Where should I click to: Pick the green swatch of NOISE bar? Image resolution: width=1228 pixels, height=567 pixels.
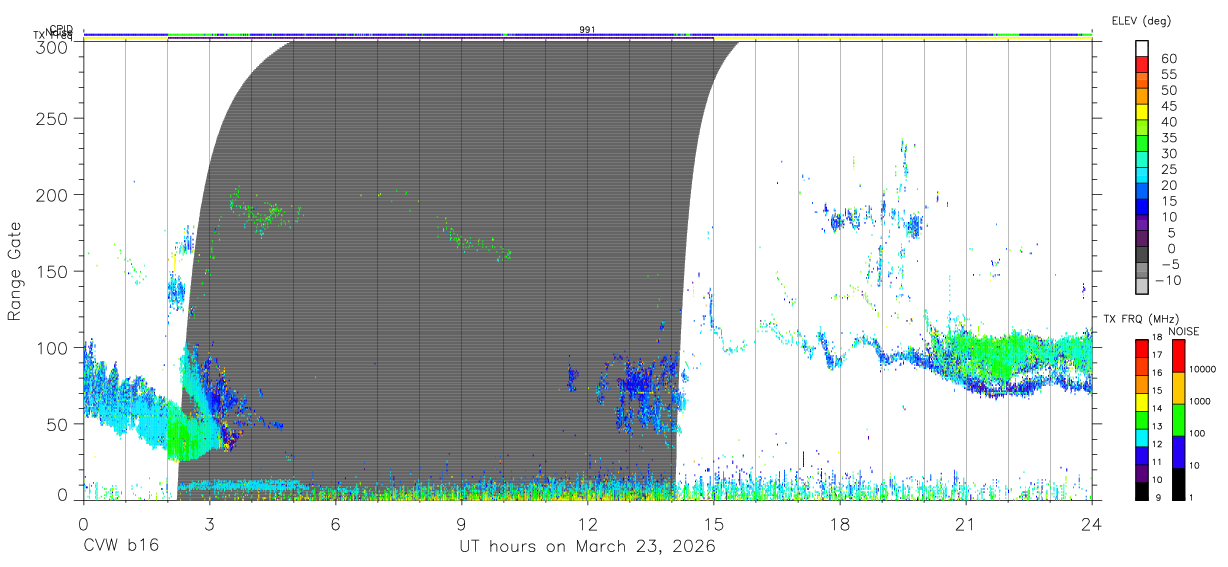(x=1178, y=419)
